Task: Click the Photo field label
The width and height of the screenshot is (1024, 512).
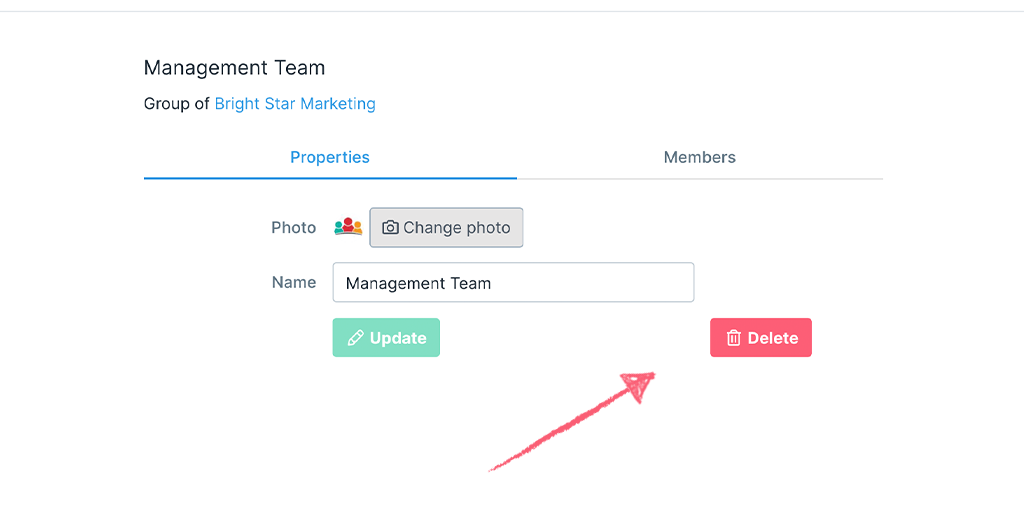Action: [x=293, y=227]
